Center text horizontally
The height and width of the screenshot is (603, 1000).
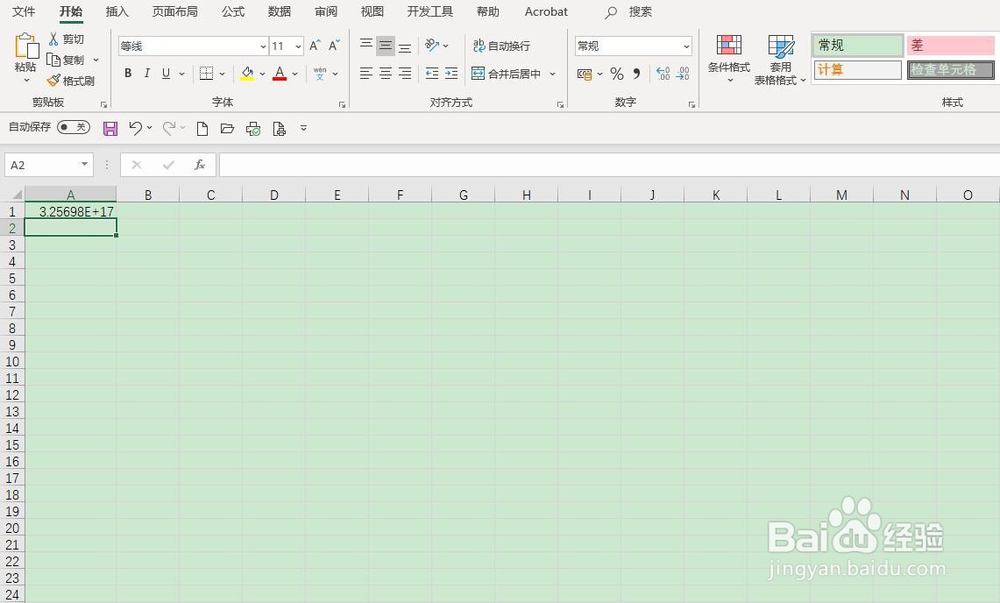click(x=385, y=73)
